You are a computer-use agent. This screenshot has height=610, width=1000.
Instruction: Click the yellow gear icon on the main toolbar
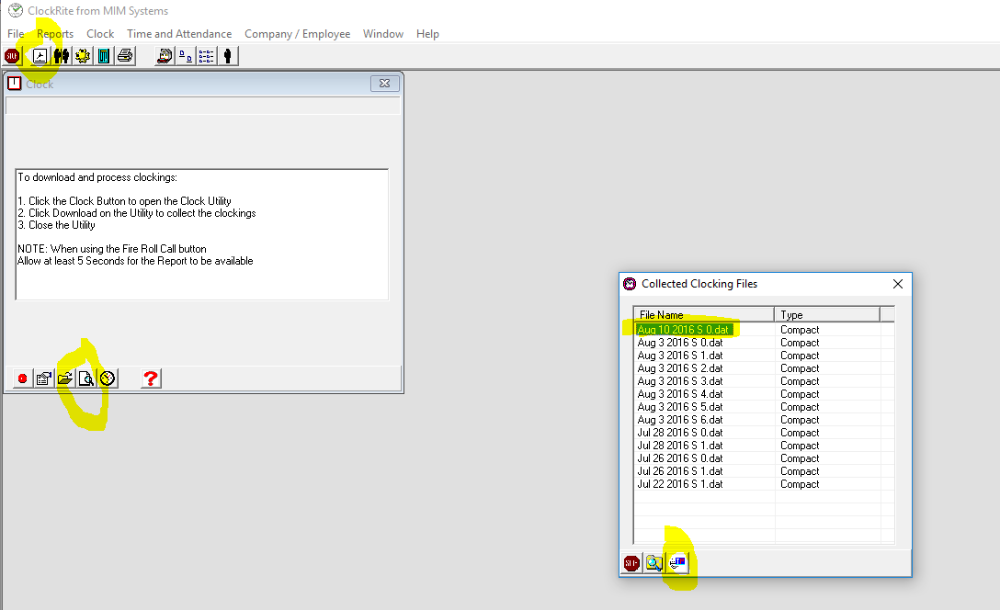point(82,55)
